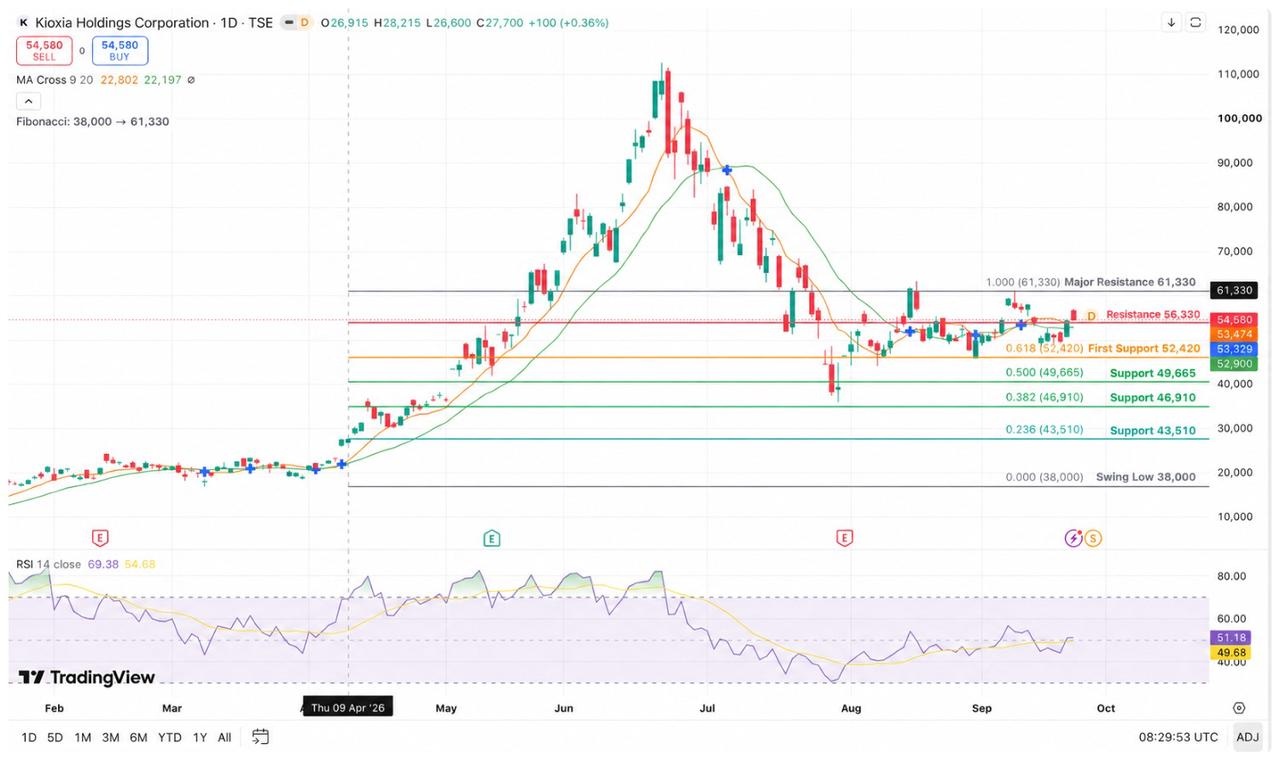Open chart settings via the hexagon gear icon
This screenshot has height=761, width=1280.
tap(1239, 708)
